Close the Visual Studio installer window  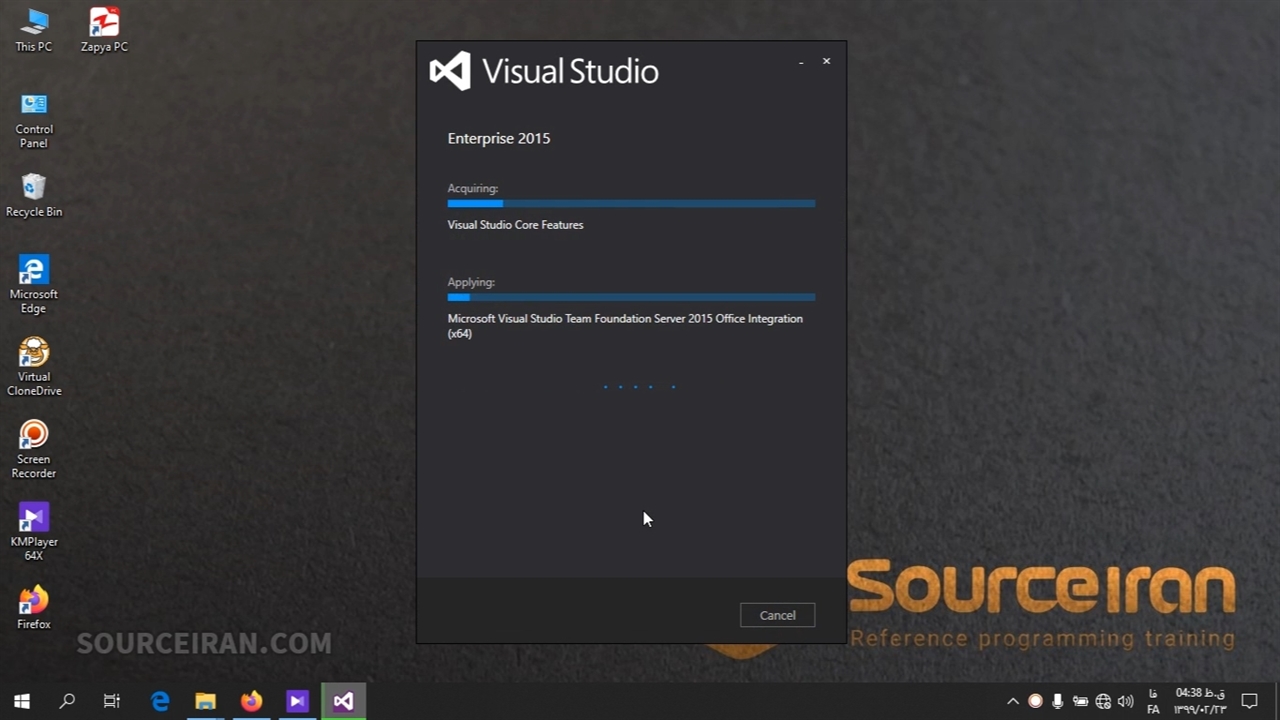click(x=826, y=61)
